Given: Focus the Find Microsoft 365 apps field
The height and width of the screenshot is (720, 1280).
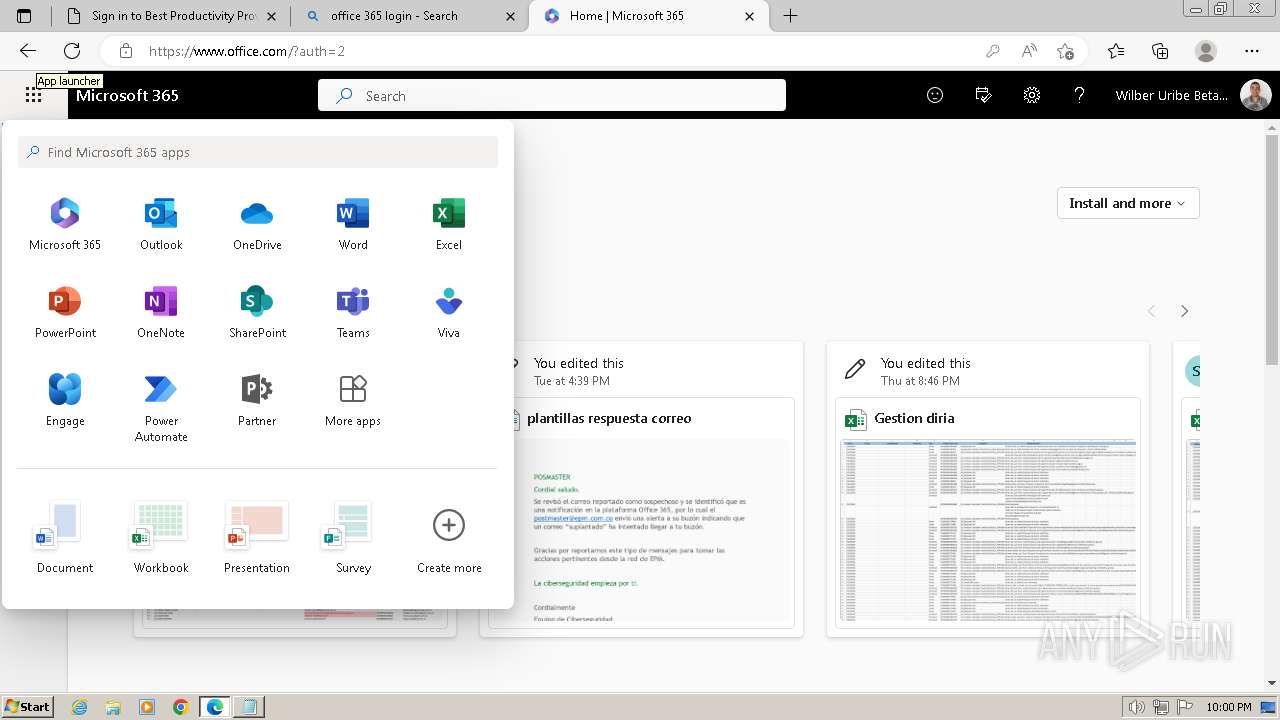Looking at the screenshot, I should pos(258,152).
